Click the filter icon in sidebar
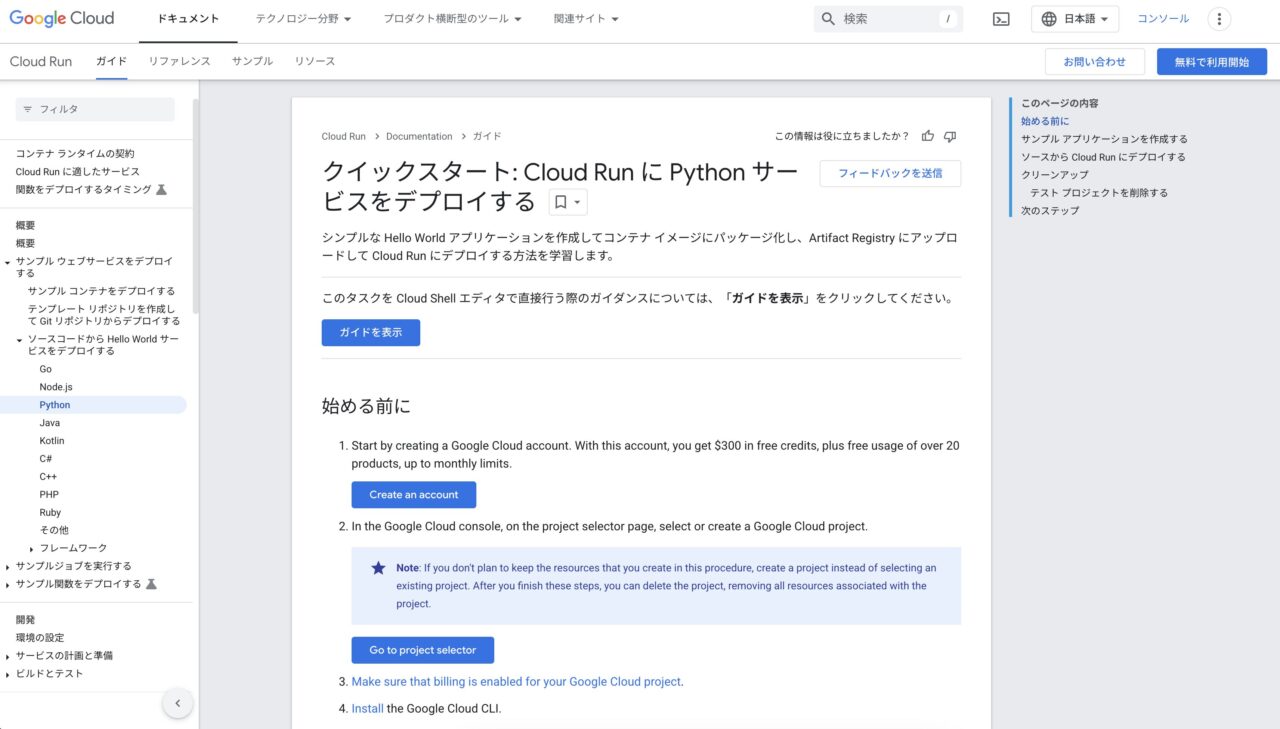1280x729 pixels. click(28, 109)
